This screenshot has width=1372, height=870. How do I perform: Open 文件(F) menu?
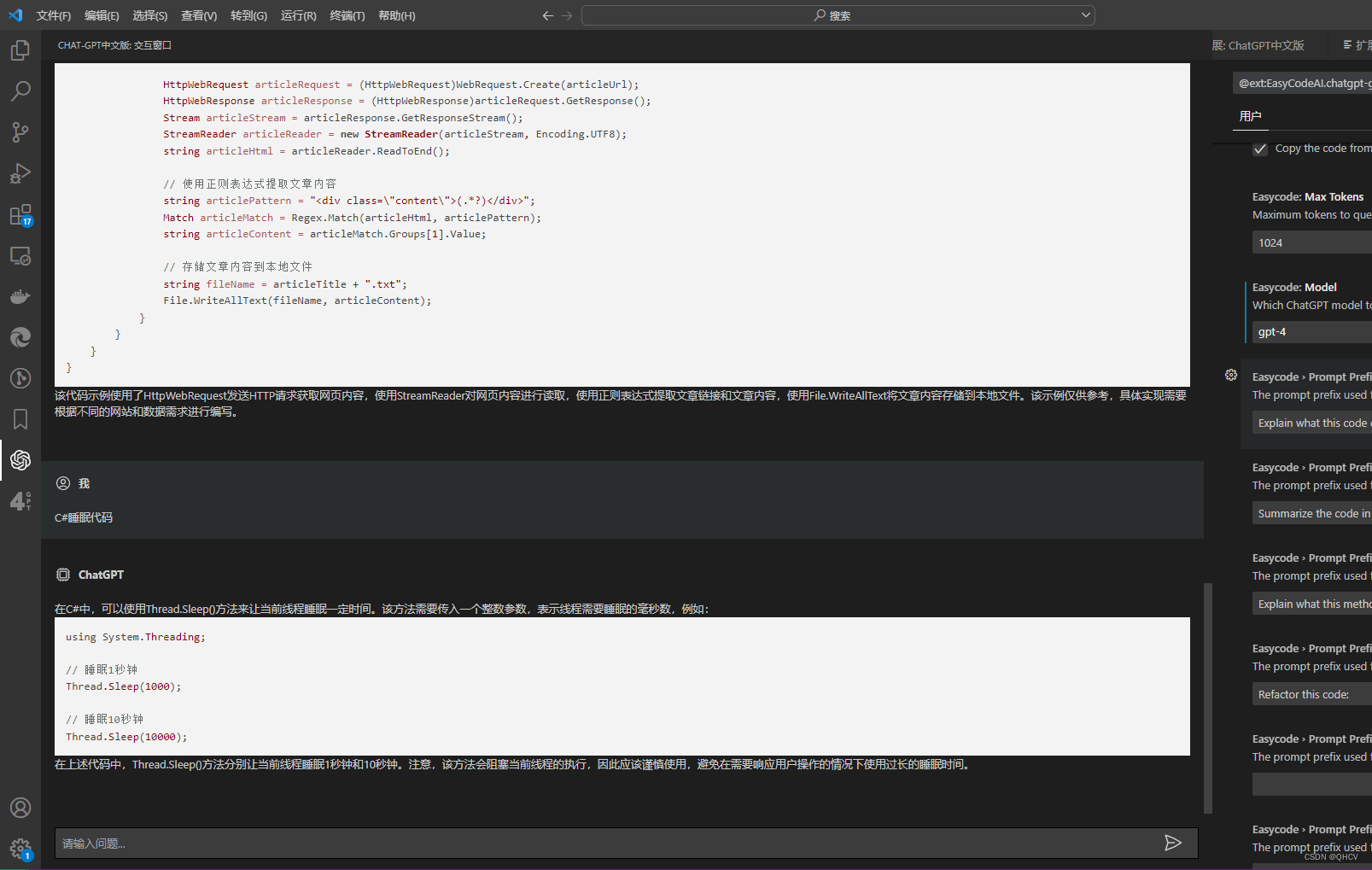click(54, 15)
